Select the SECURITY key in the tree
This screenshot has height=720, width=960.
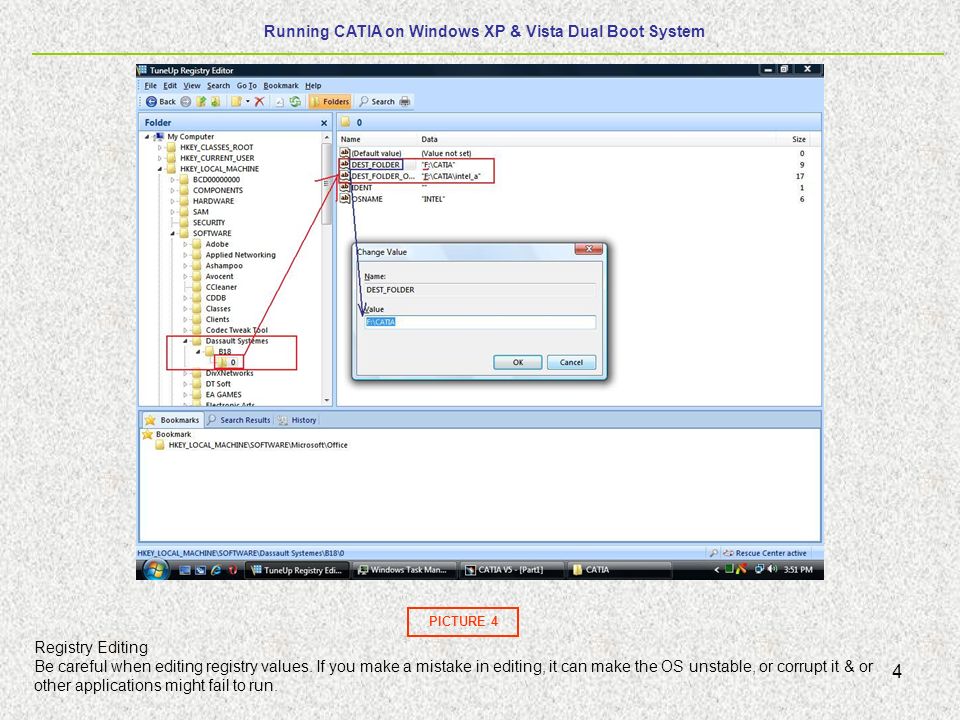tap(209, 223)
